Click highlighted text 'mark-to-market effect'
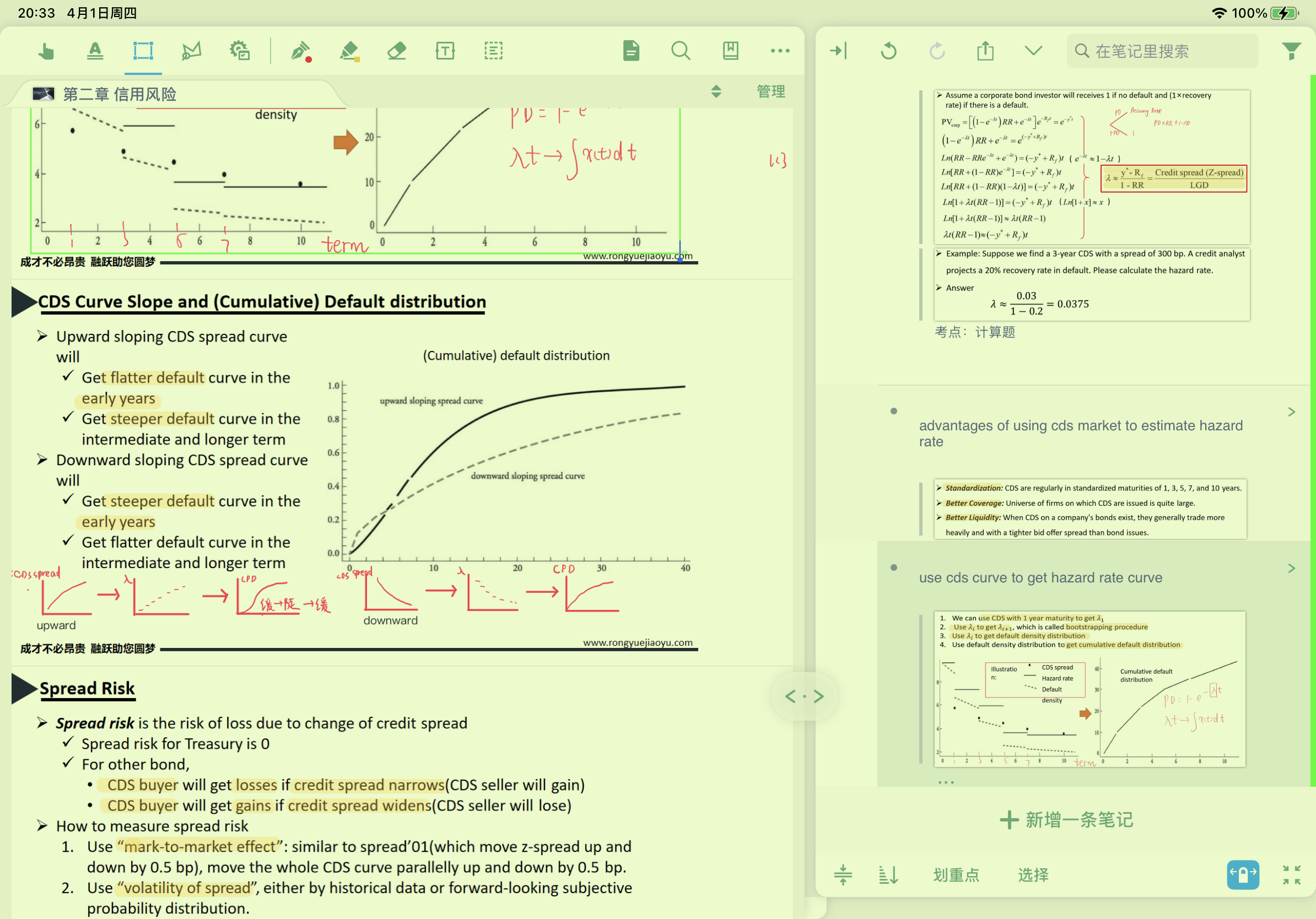This screenshot has height=919, width=1316. (200, 847)
